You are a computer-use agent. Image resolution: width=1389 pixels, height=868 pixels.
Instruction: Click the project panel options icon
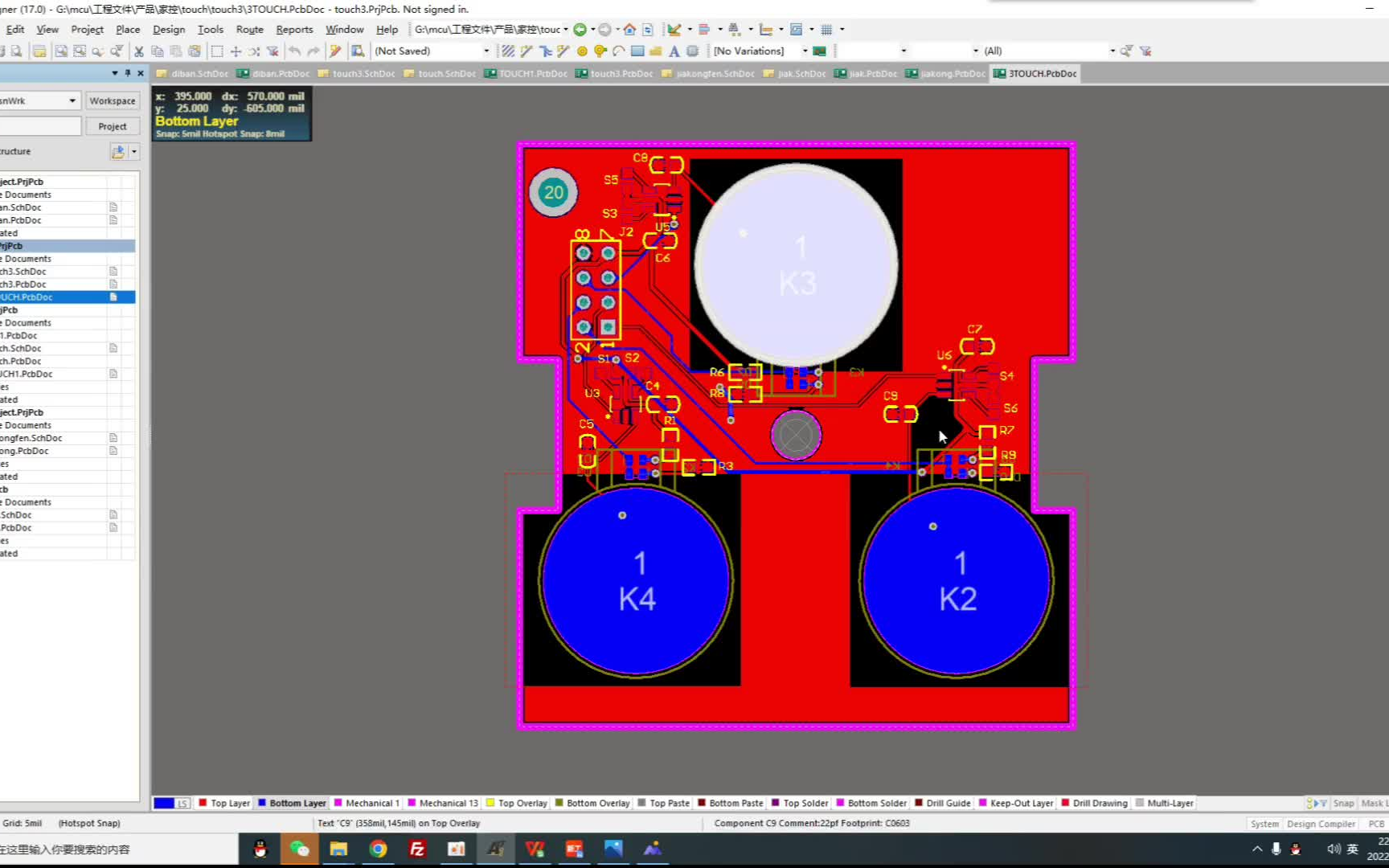[x=118, y=151]
